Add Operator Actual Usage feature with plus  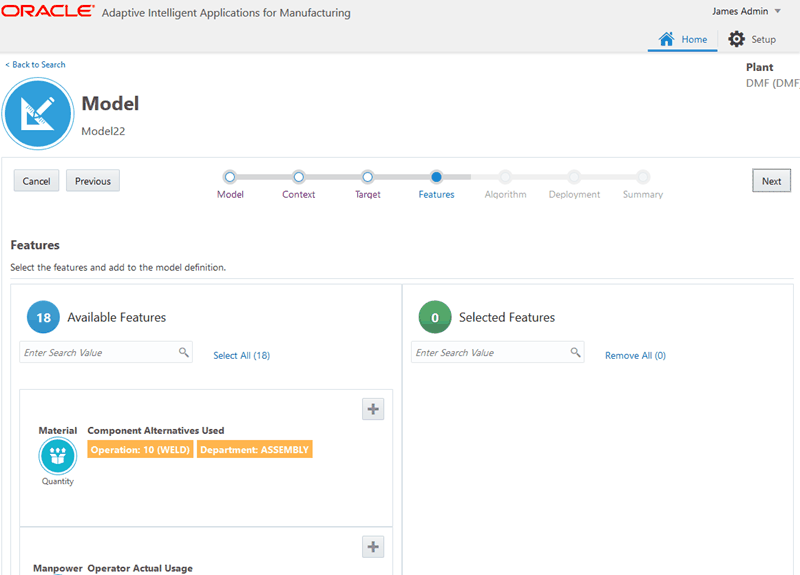tap(373, 546)
